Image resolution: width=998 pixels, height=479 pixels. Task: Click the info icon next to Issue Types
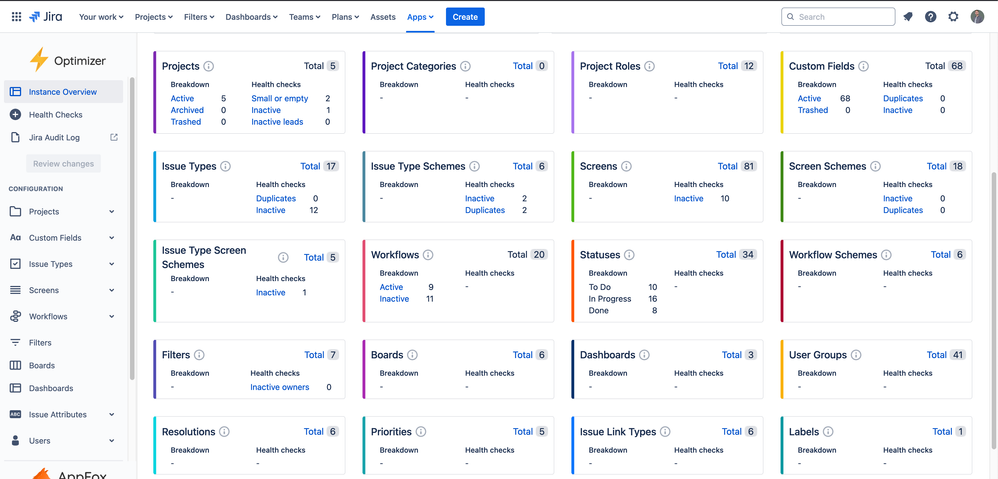(225, 166)
